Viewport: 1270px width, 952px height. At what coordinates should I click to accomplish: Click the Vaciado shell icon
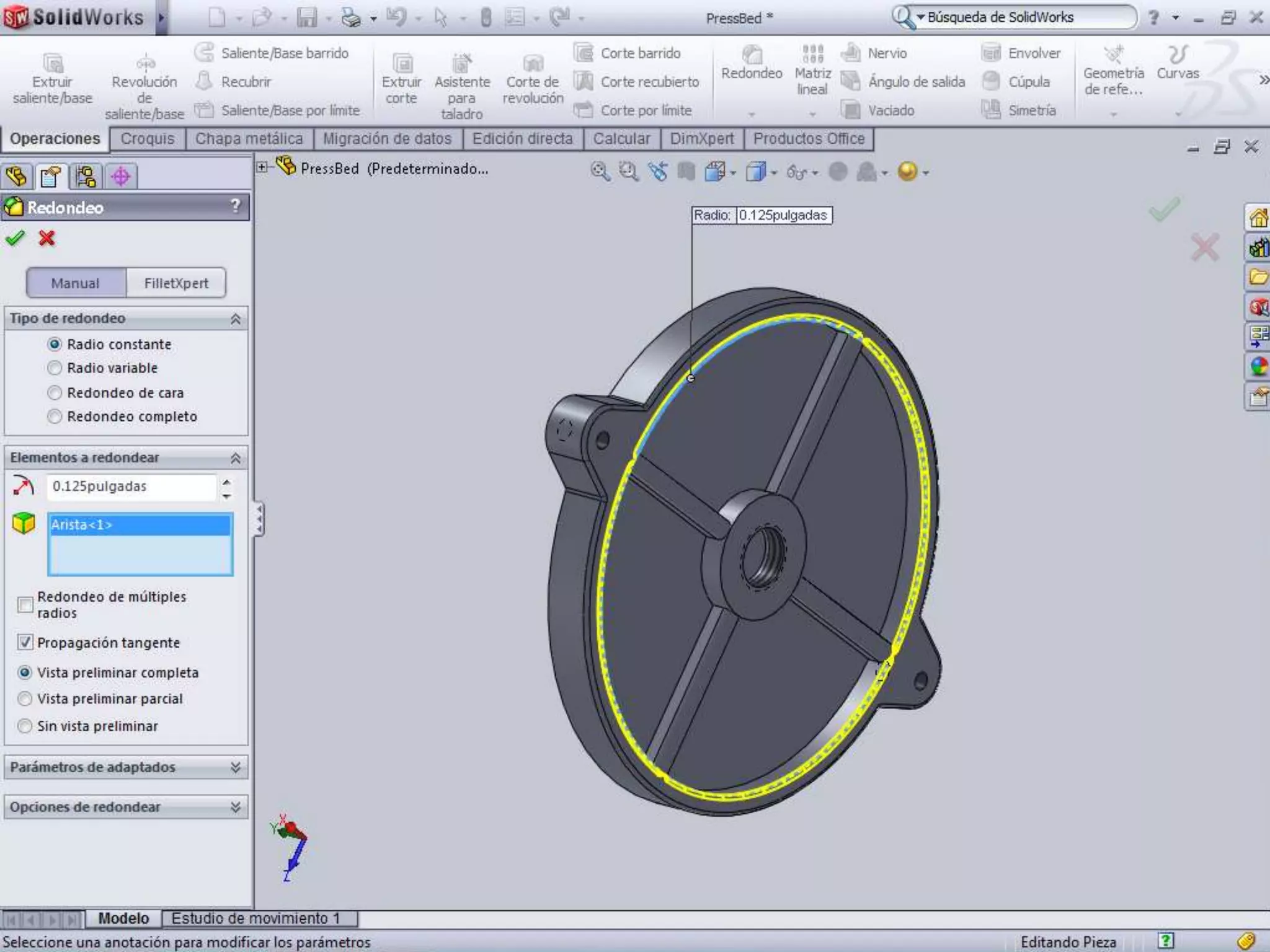click(x=852, y=110)
